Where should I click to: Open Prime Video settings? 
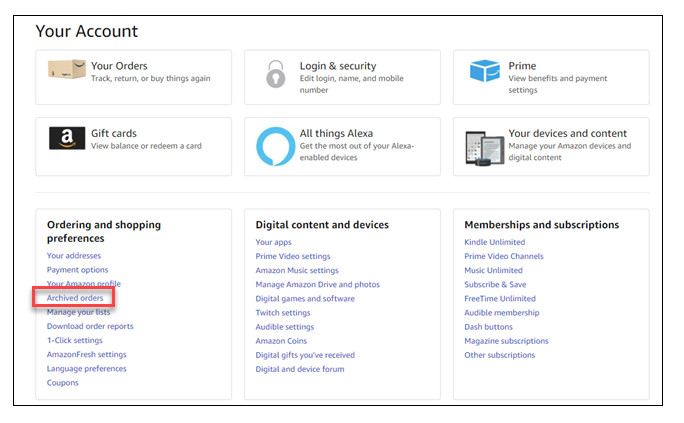tap(293, 256)
